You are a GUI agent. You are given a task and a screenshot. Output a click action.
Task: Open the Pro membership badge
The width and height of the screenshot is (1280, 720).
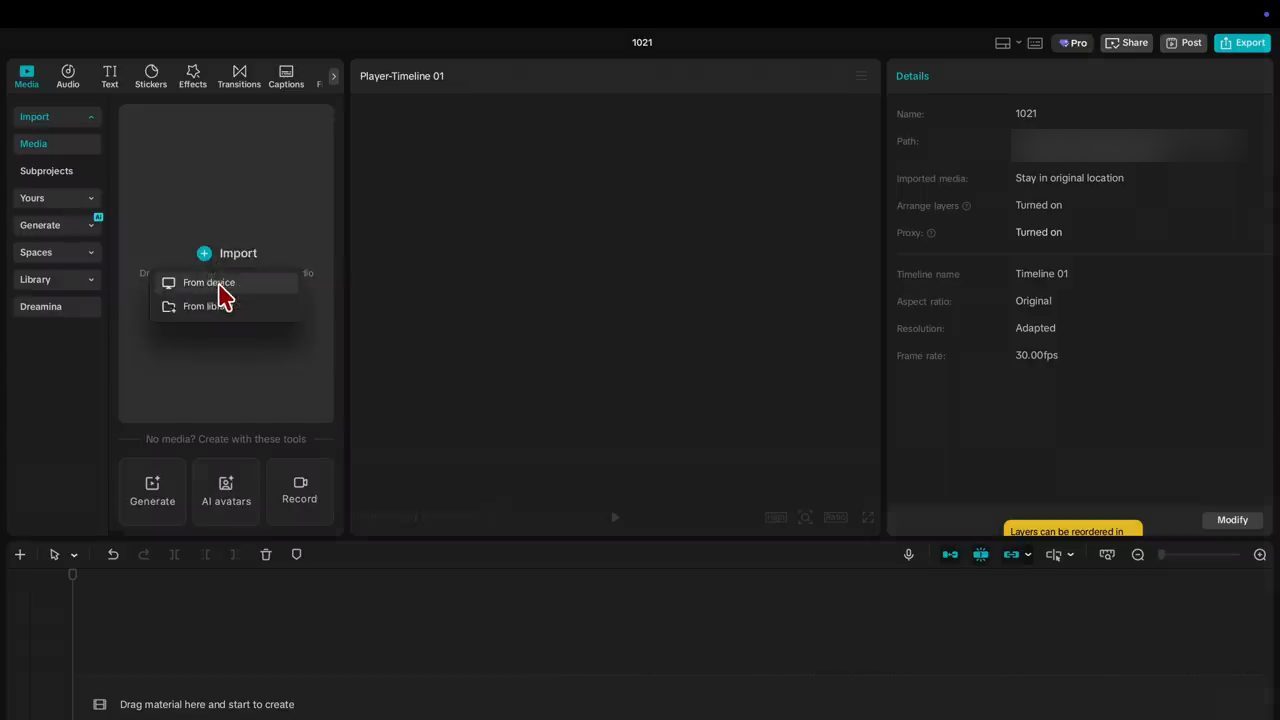point(1072,43)
